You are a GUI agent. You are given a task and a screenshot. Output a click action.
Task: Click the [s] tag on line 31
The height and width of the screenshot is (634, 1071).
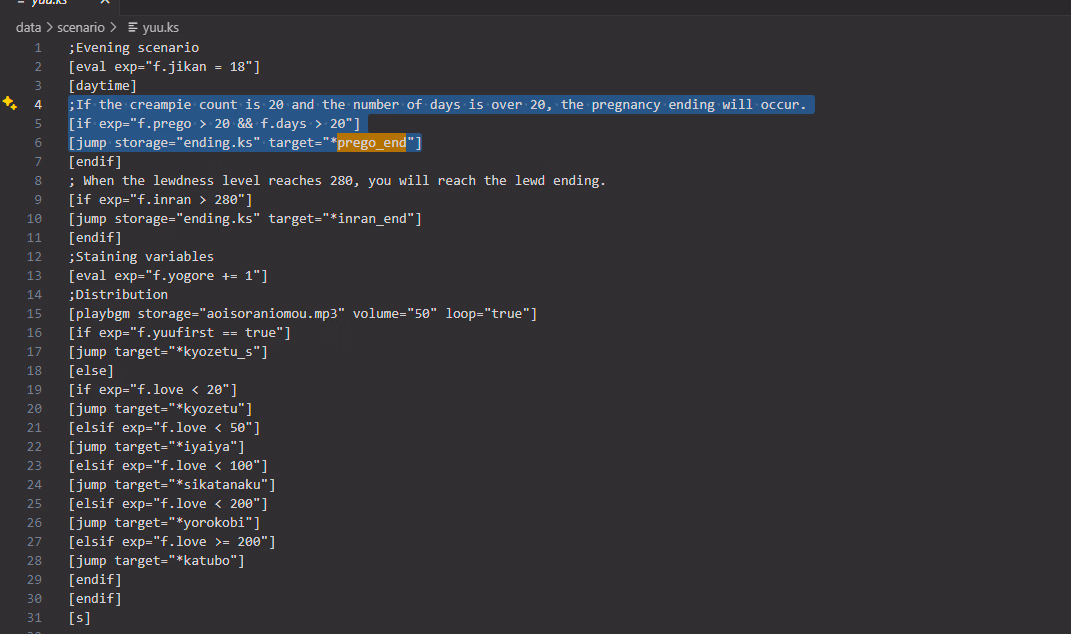[x=79, y=618]
